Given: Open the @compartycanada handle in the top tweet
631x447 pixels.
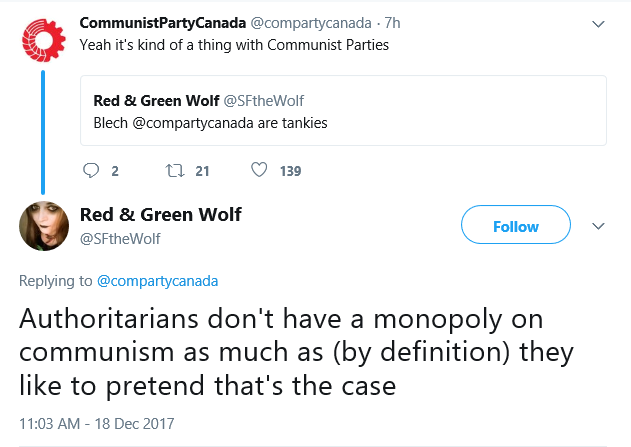Looking at the screenshot, I should pos(311,23).
